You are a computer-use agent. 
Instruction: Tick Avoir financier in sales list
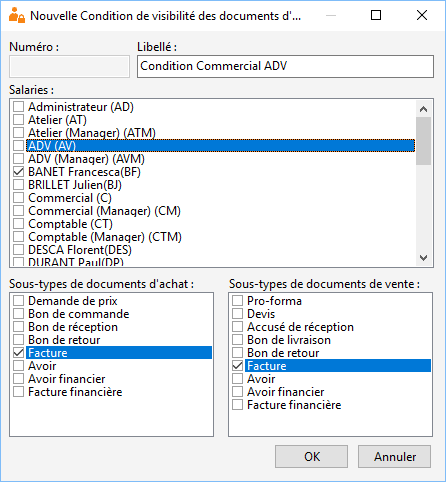pos(238,392)
